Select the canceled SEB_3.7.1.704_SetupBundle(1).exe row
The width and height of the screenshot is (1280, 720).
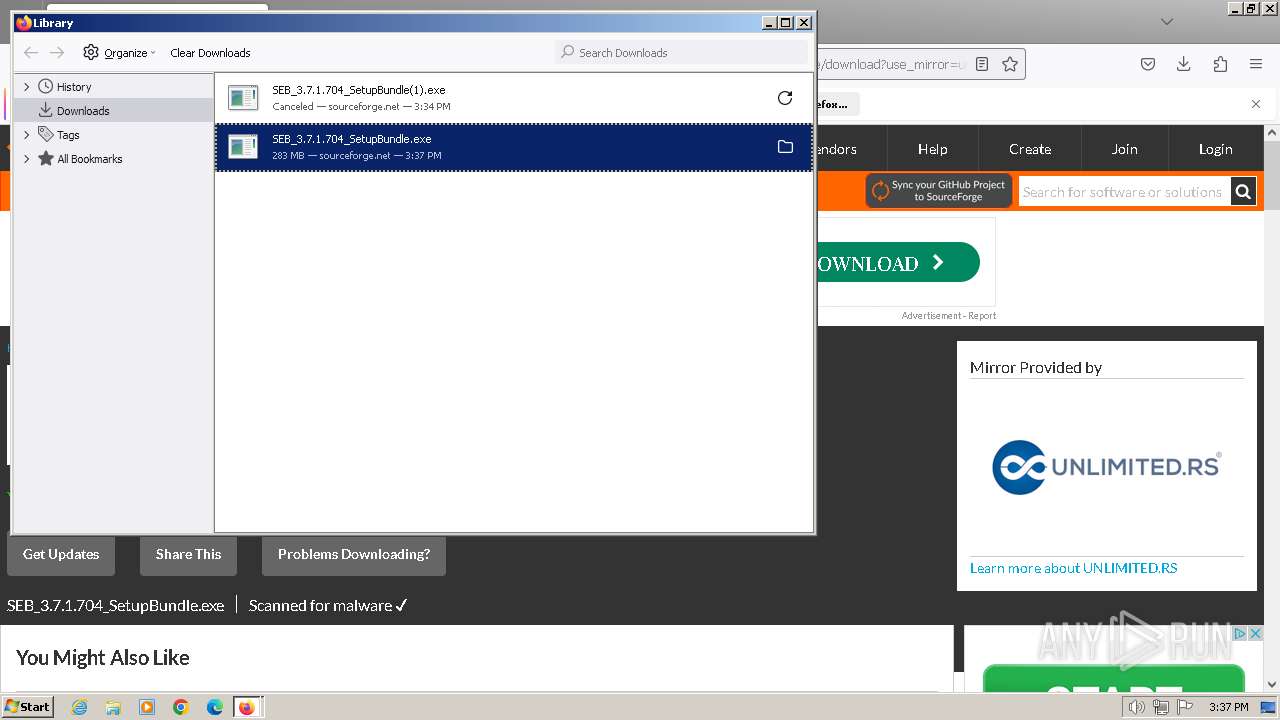[x=514, y=98]
